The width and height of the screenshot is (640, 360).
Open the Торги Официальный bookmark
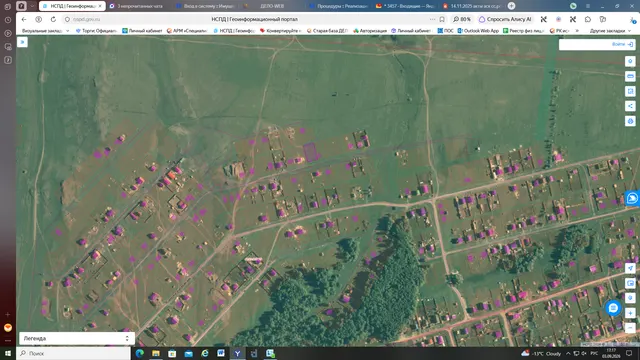(96, 31)
